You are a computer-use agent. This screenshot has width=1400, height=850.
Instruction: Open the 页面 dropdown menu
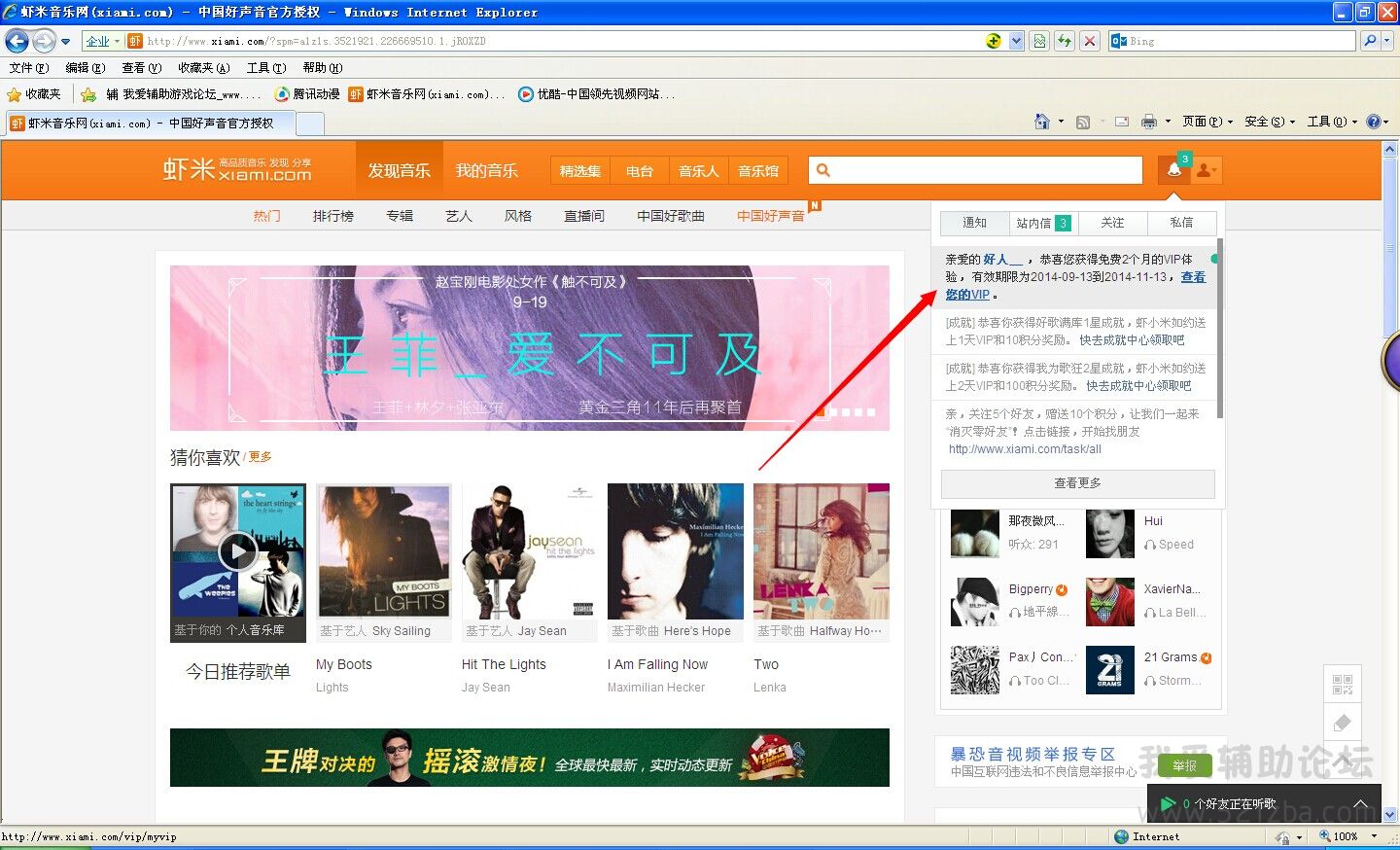[1207, 122]
